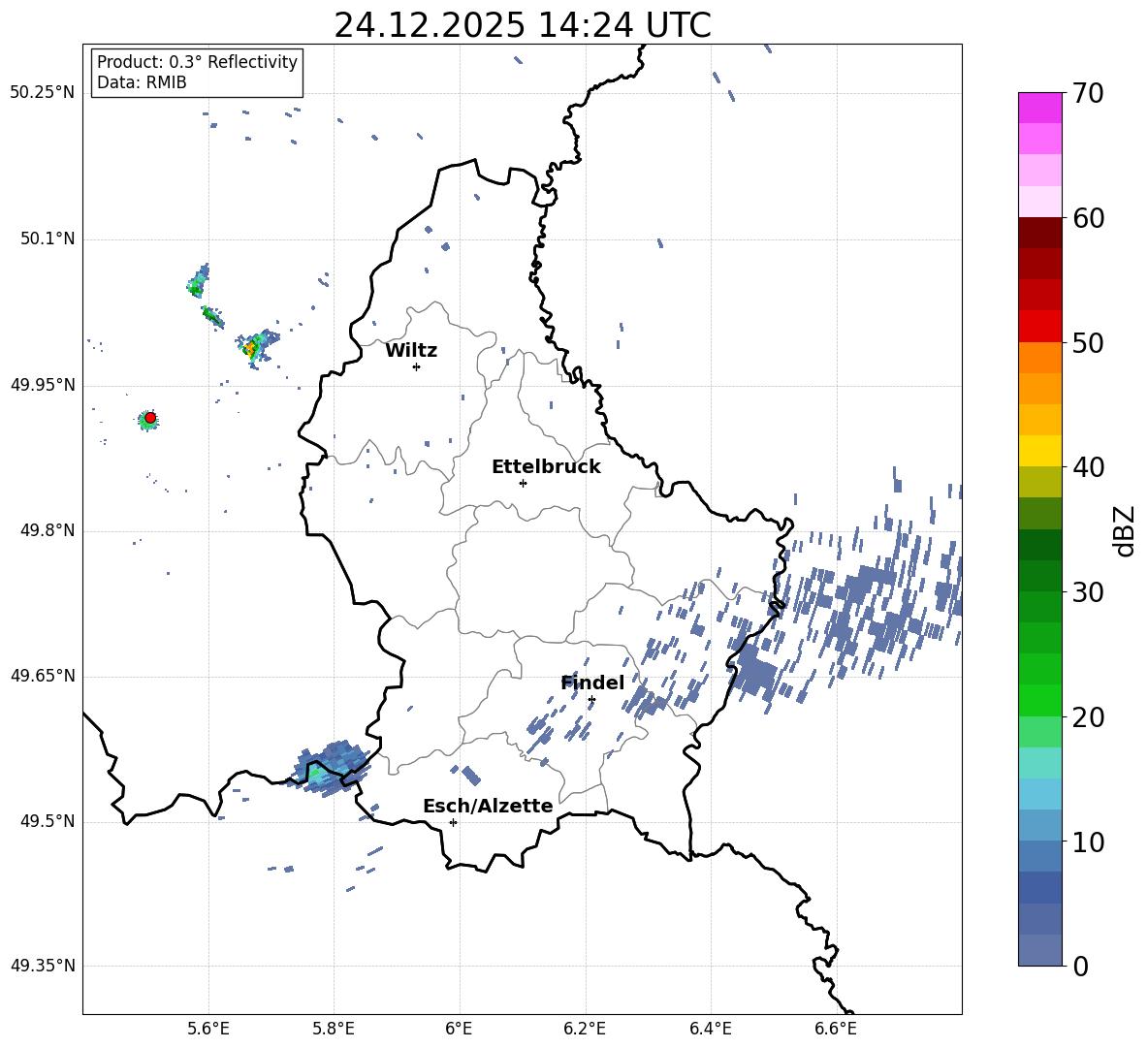Click the 60 colorbar tick label

coord(1087,218)
